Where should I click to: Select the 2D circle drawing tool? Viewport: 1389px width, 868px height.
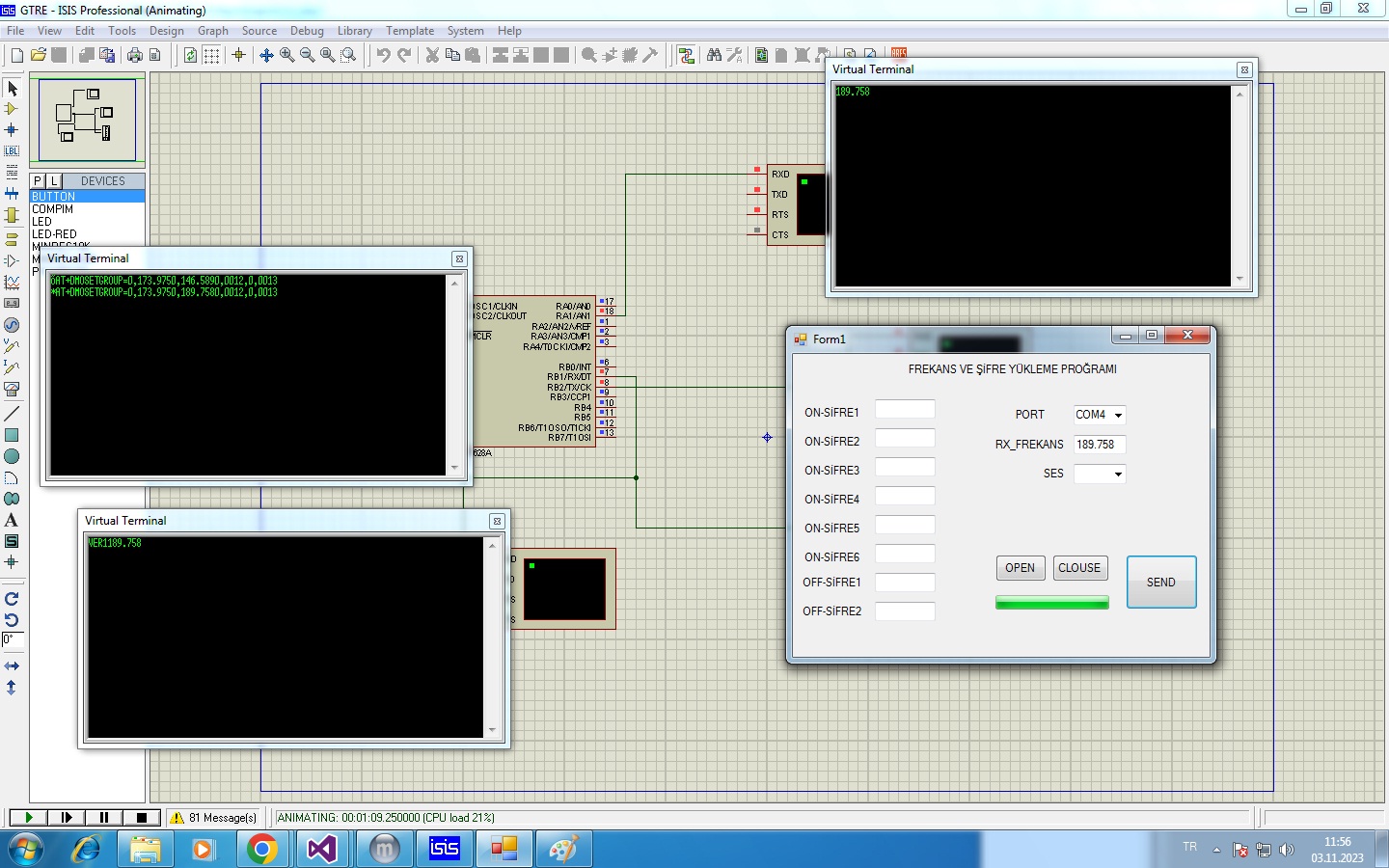(x=12, y=456)
